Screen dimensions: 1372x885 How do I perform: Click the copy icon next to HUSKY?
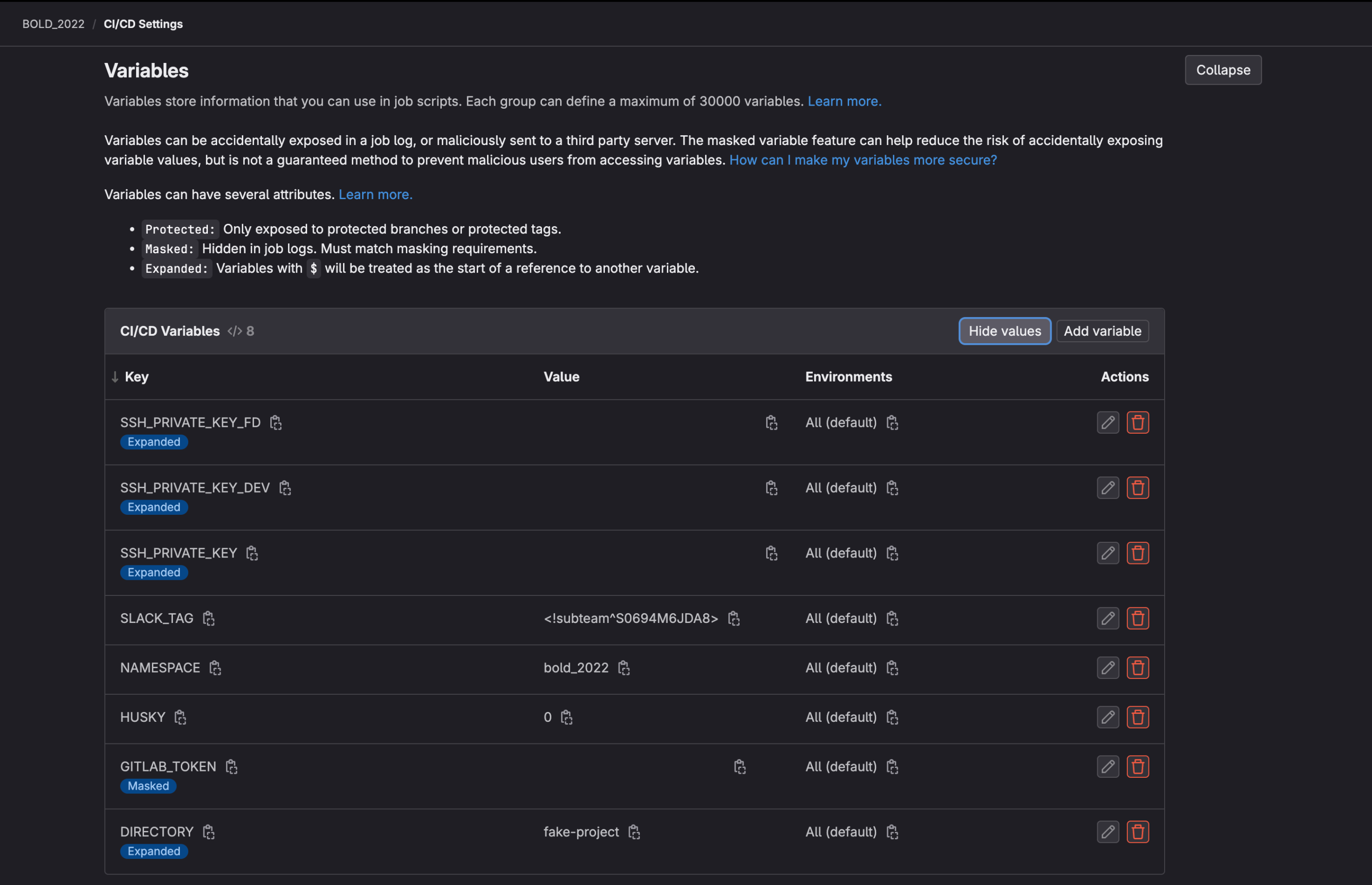tap(179, 716)
